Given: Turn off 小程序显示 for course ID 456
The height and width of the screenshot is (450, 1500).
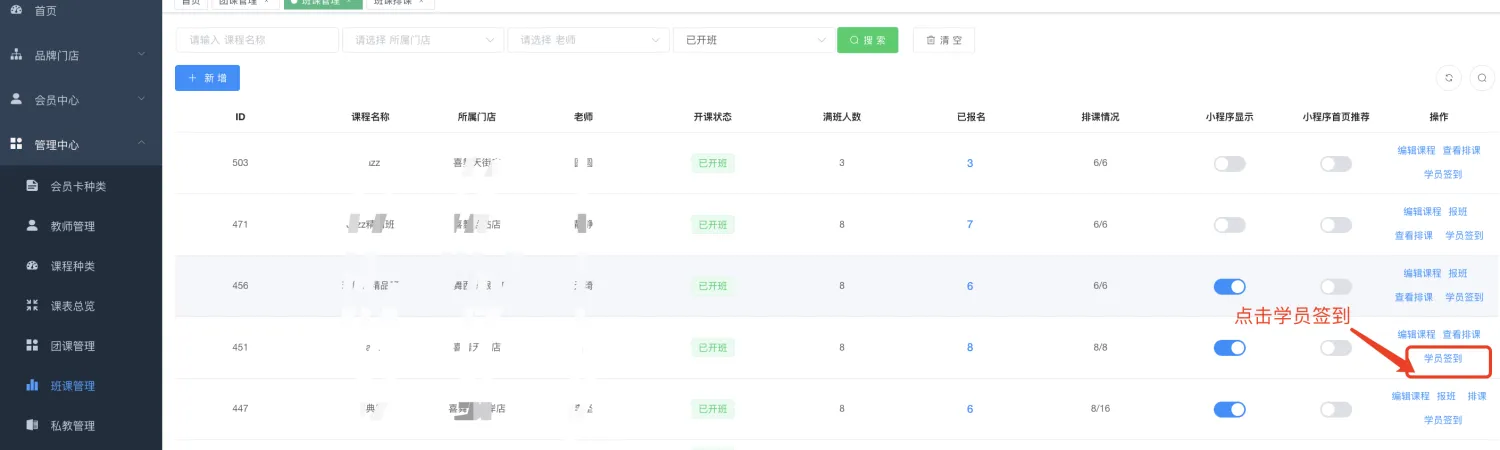Looking at the screenshot, I should coord(1229,287).
